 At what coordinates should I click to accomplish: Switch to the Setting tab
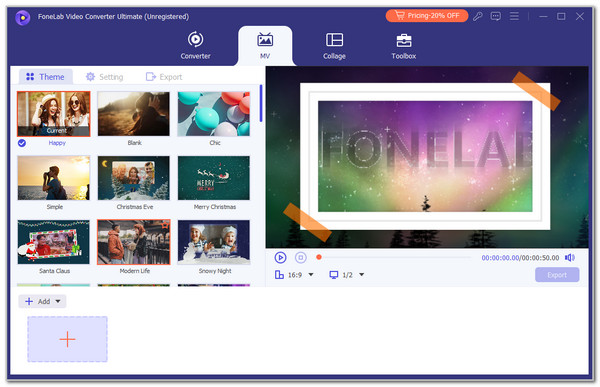[104, 77]
